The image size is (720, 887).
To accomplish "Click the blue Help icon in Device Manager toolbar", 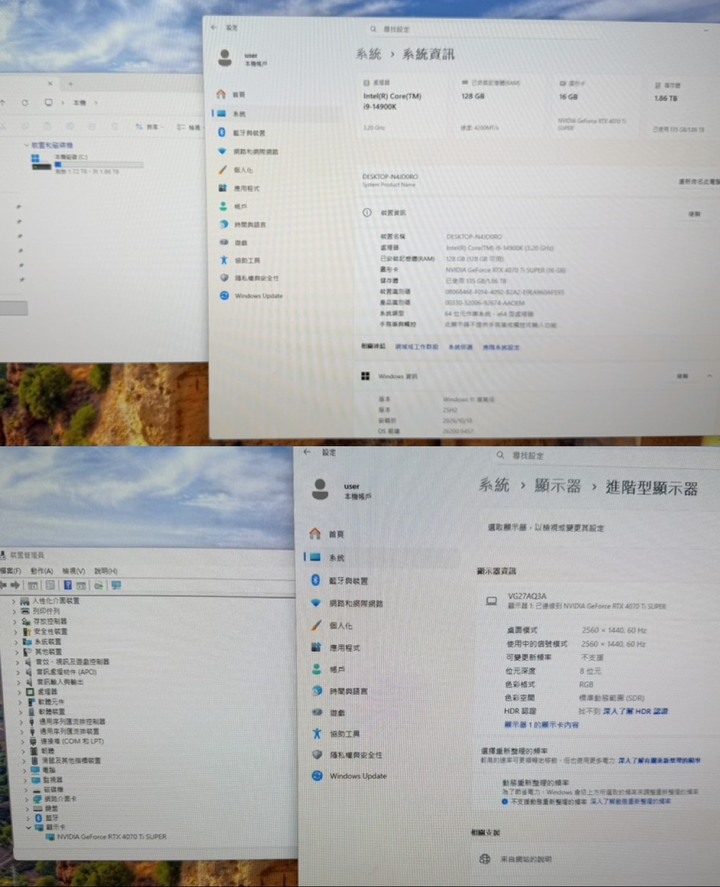I will [67, 585].
